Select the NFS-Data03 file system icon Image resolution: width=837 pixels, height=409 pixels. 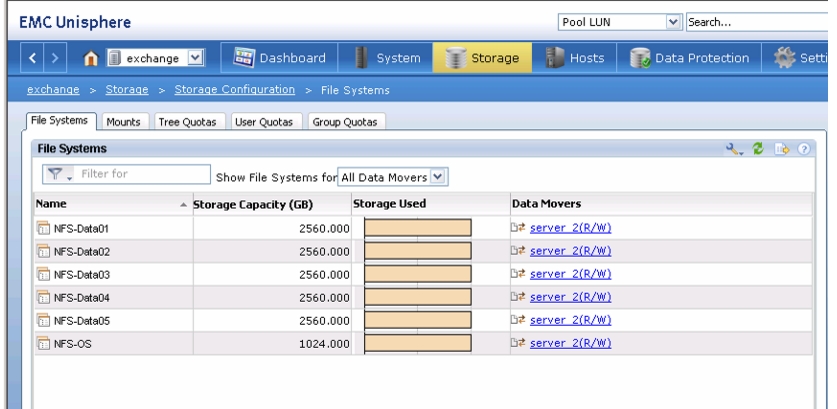[43, 274]
